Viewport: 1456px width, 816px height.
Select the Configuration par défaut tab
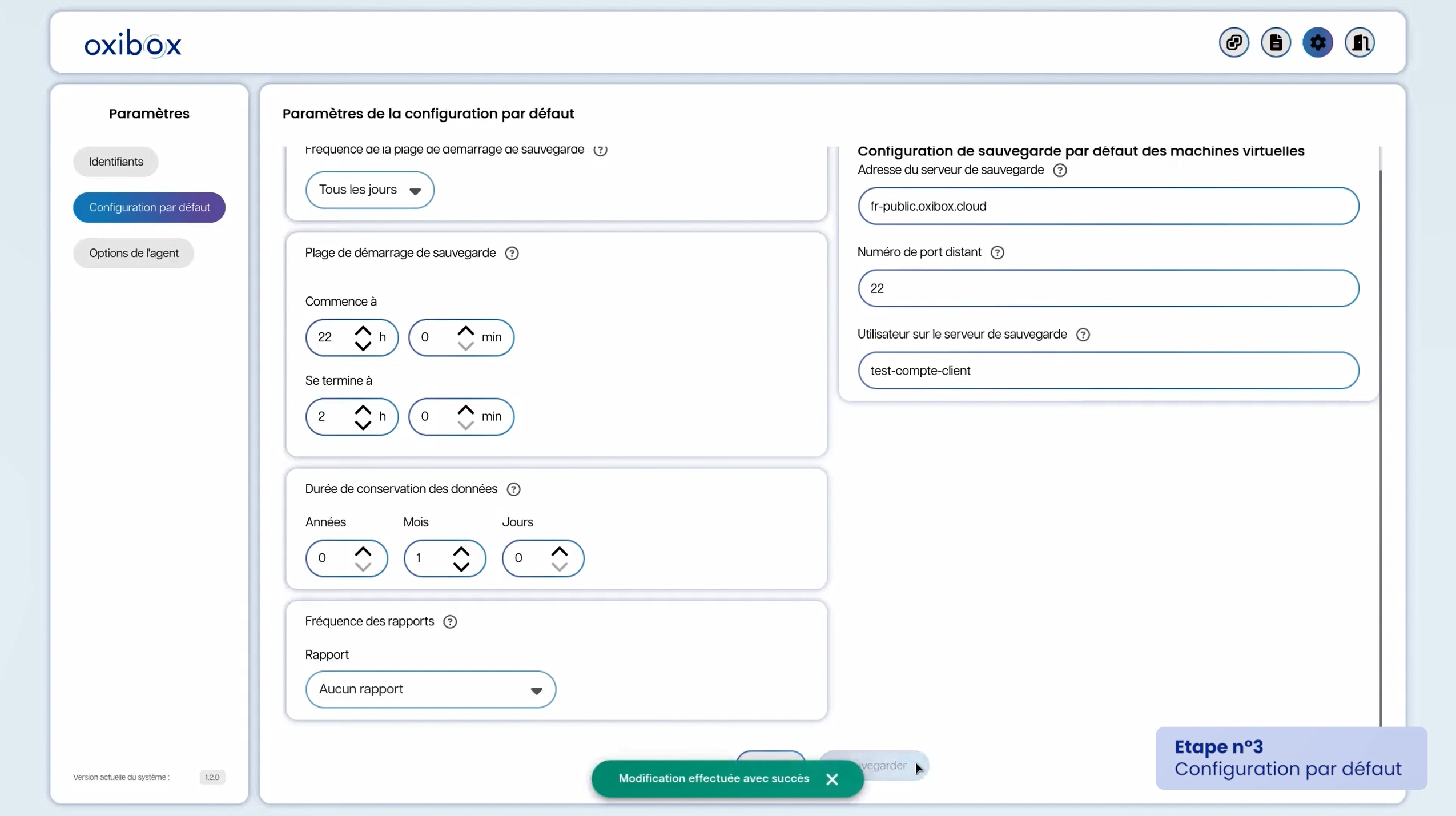(x=149, y=207)
